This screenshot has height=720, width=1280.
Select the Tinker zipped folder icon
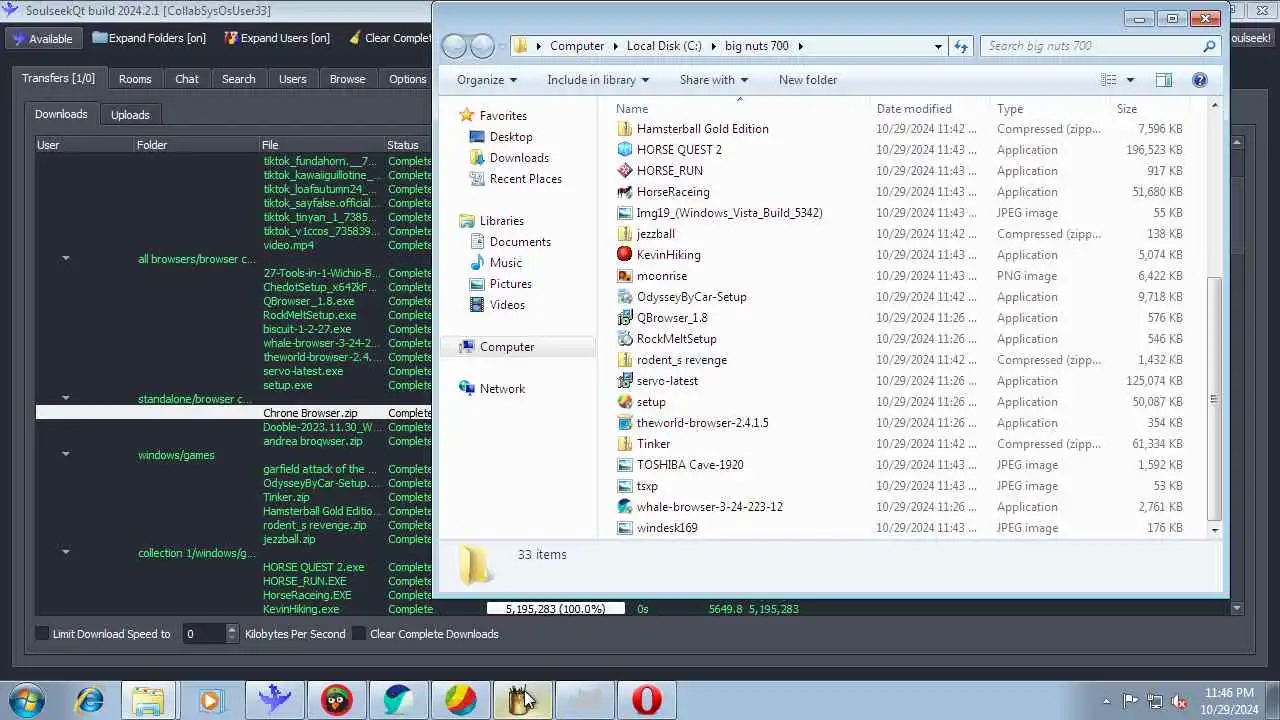click(625, 444)
